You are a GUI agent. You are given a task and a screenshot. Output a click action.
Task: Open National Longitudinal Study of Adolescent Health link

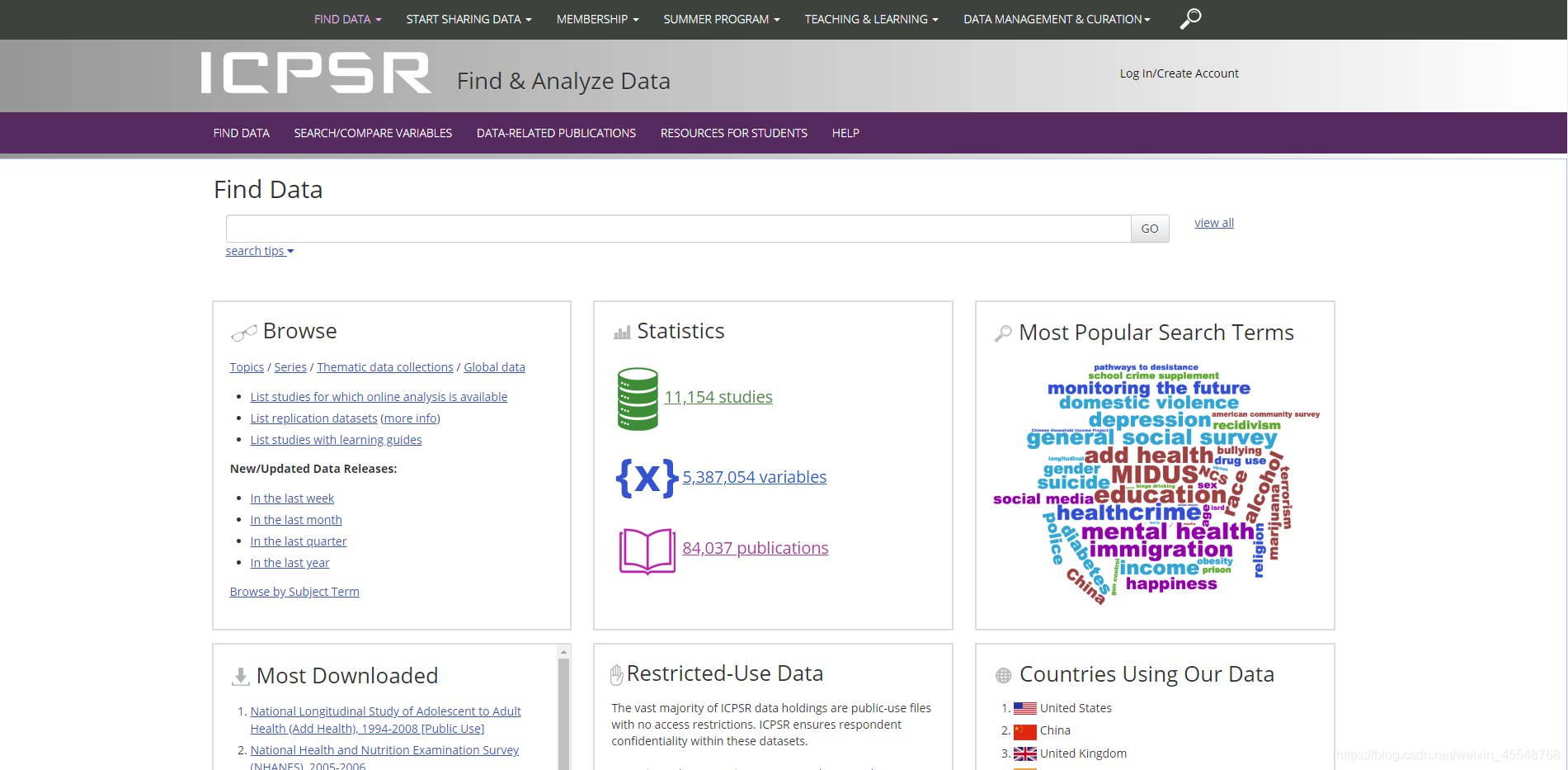pyautogui.click(x=385, y=720)
